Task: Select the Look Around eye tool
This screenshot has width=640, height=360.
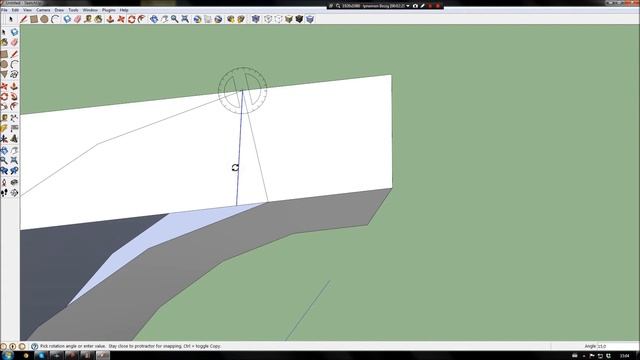Action: [x=14, y=183]
